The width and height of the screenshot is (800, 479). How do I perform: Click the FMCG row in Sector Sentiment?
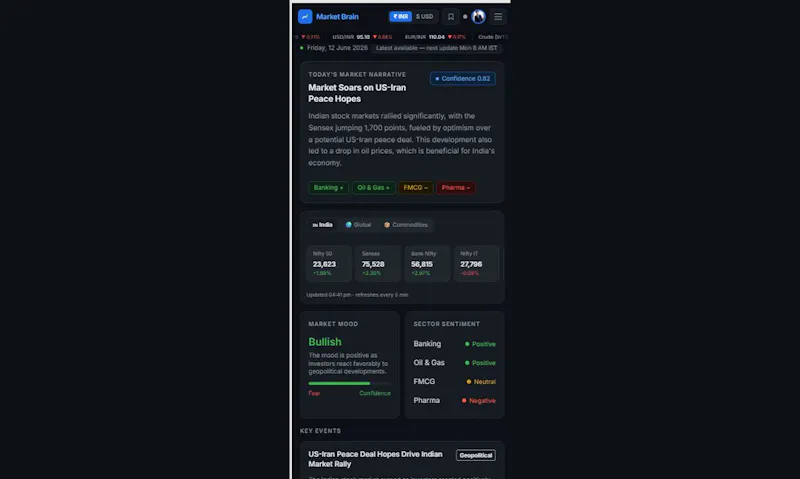coord(455,382)
